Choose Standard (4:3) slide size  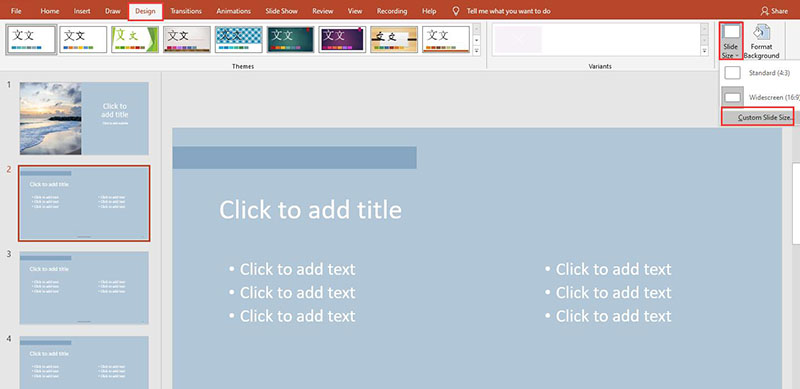click(760, 73)
